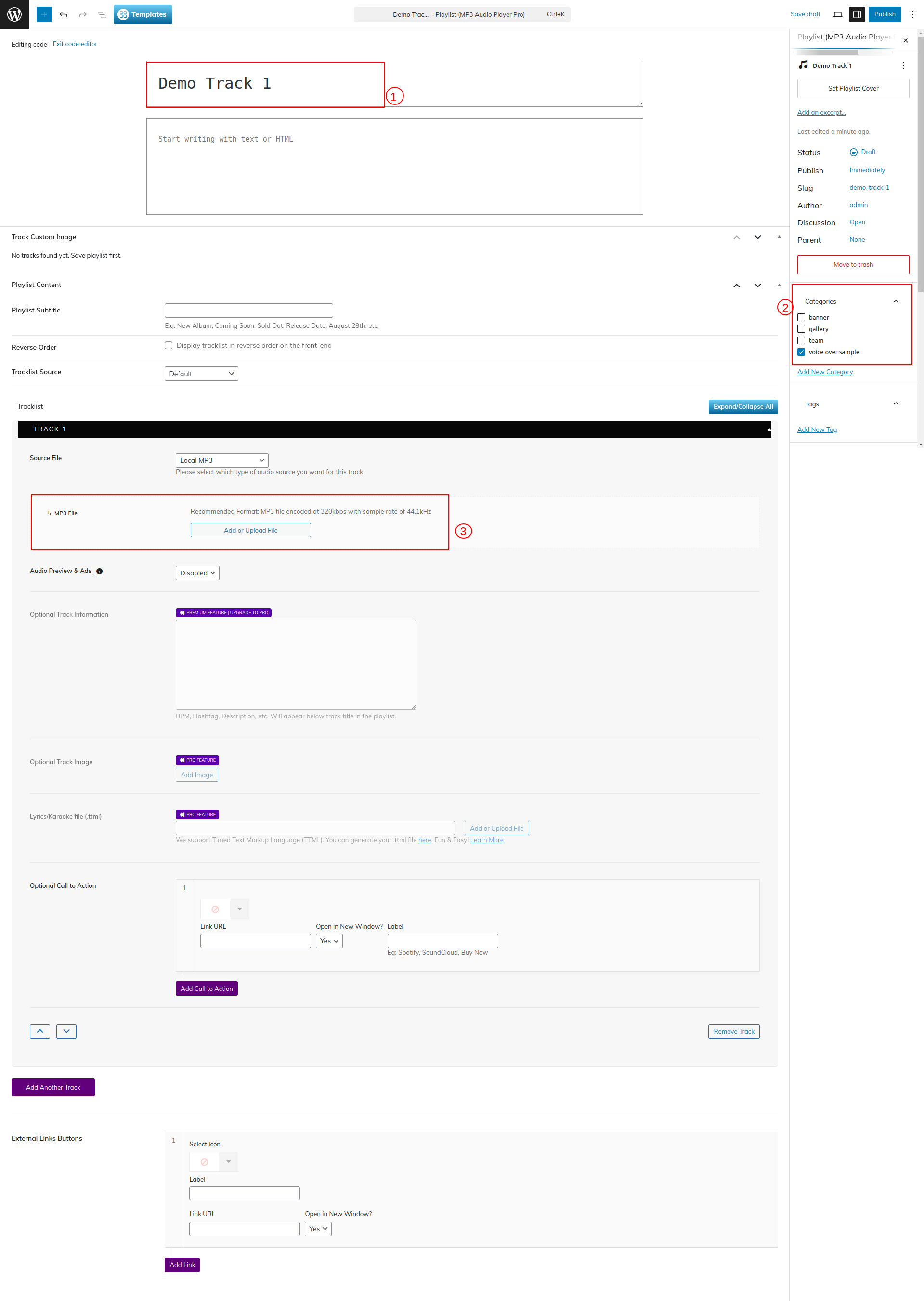Click the Playlist Subtitle input field
The image size is (924, 1301).
pos(248,311)
